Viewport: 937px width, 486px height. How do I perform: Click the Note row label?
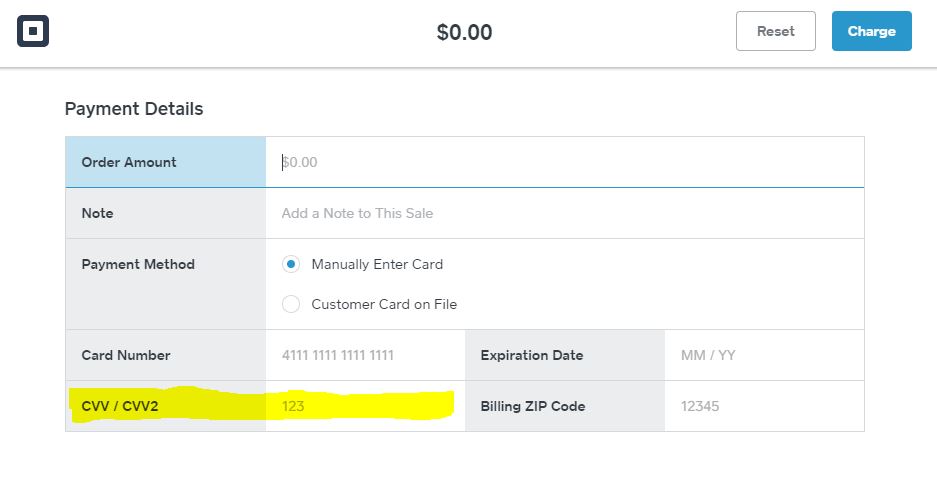pyautogui.click(x=97, y=213)
